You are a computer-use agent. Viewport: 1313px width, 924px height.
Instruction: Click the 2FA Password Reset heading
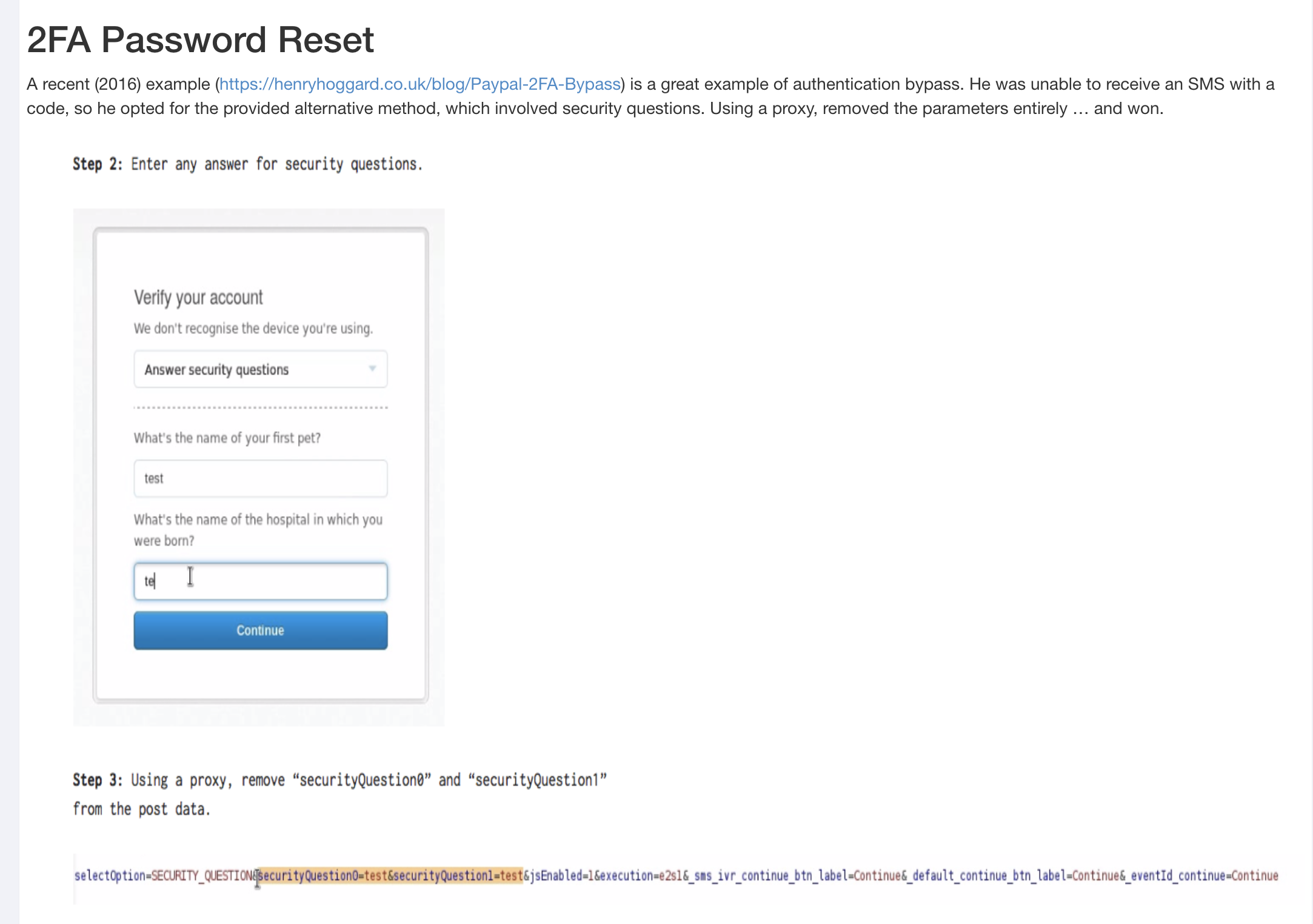point(200,40)
